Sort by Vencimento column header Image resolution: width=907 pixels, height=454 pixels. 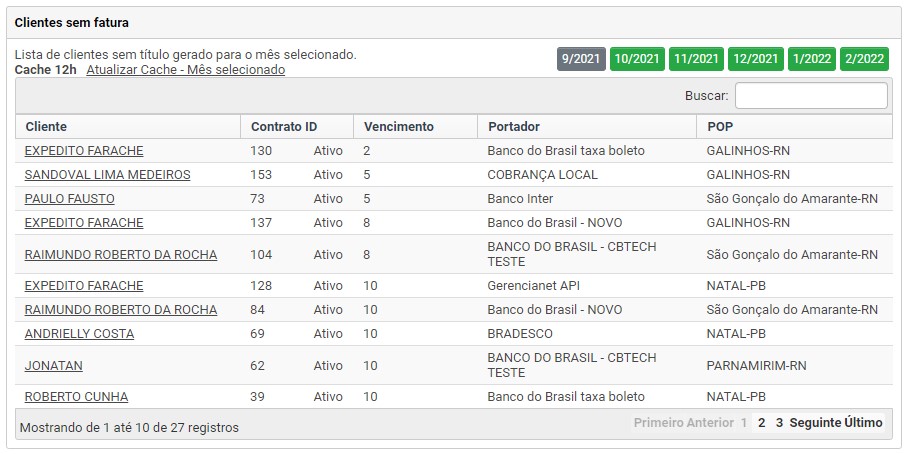399,127
